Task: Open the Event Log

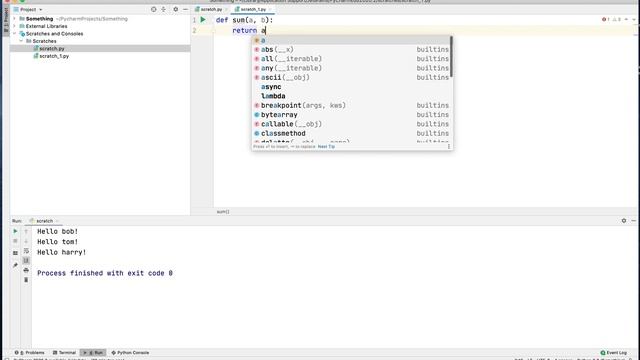Action: pos(613,352)
